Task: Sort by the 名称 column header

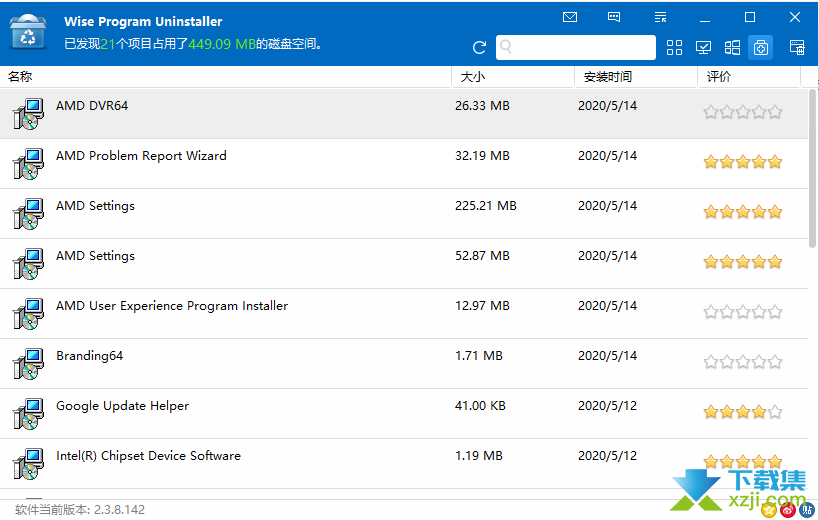Action: (x=20, y=77)
